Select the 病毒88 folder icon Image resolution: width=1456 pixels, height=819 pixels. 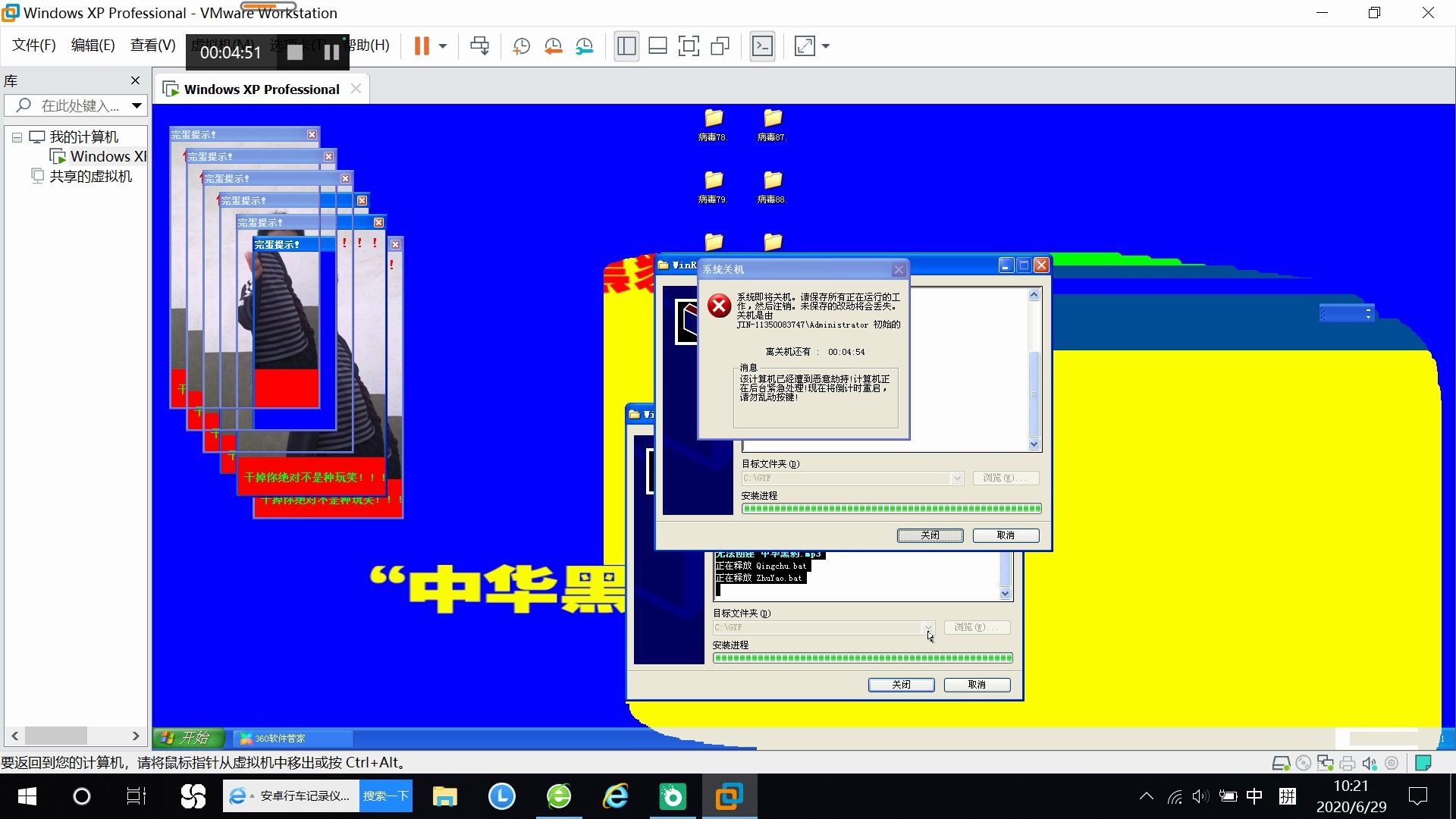[772, 187]
